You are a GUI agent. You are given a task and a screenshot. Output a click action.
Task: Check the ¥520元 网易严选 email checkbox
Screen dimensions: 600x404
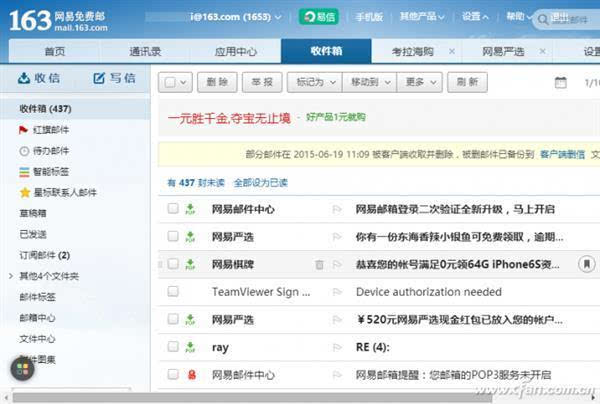point(173,319)
